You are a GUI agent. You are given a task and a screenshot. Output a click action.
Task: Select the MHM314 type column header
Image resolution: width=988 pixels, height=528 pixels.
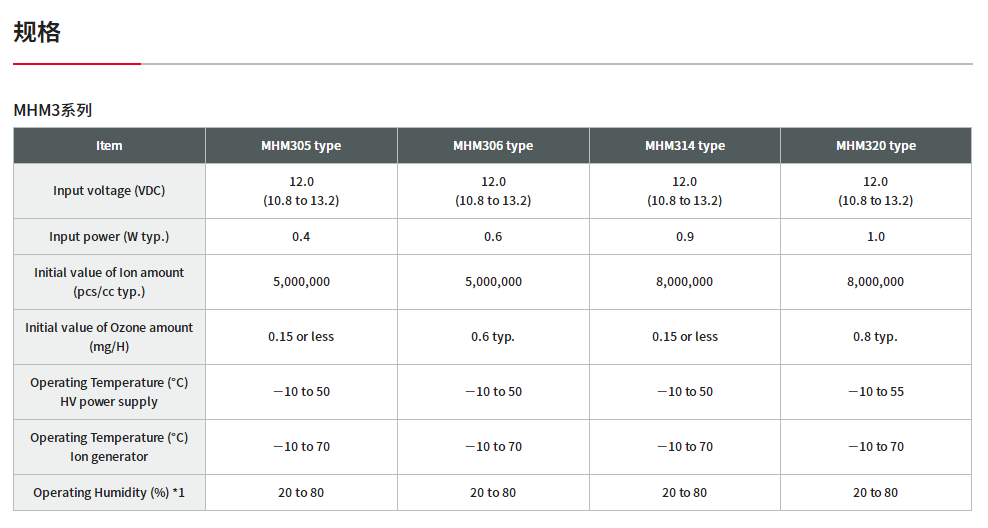(685, 146)
